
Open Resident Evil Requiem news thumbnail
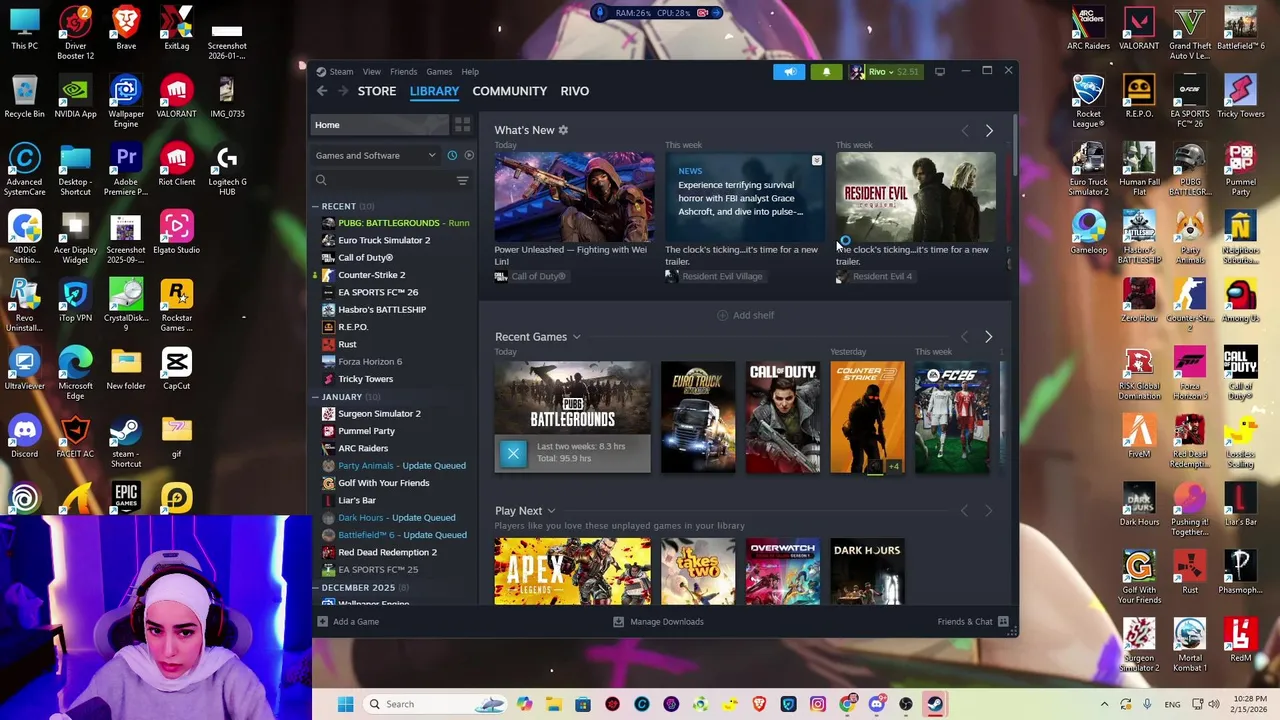click(916, 197)
